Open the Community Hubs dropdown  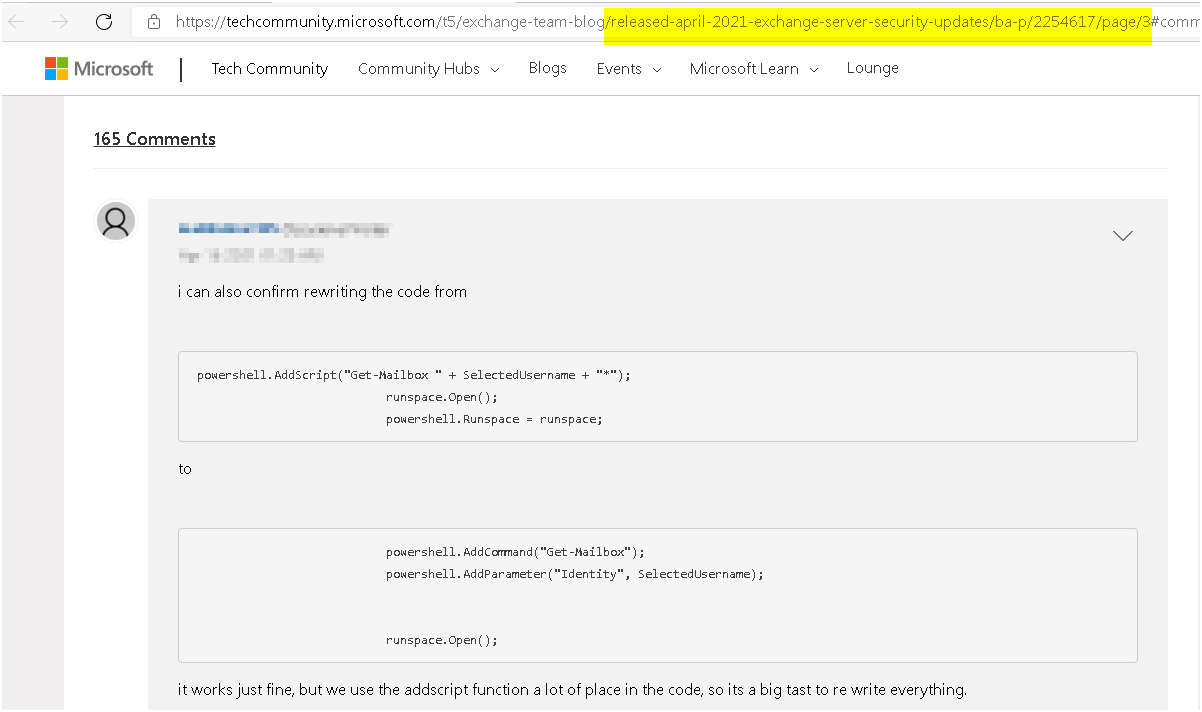(x=428, y=69)
